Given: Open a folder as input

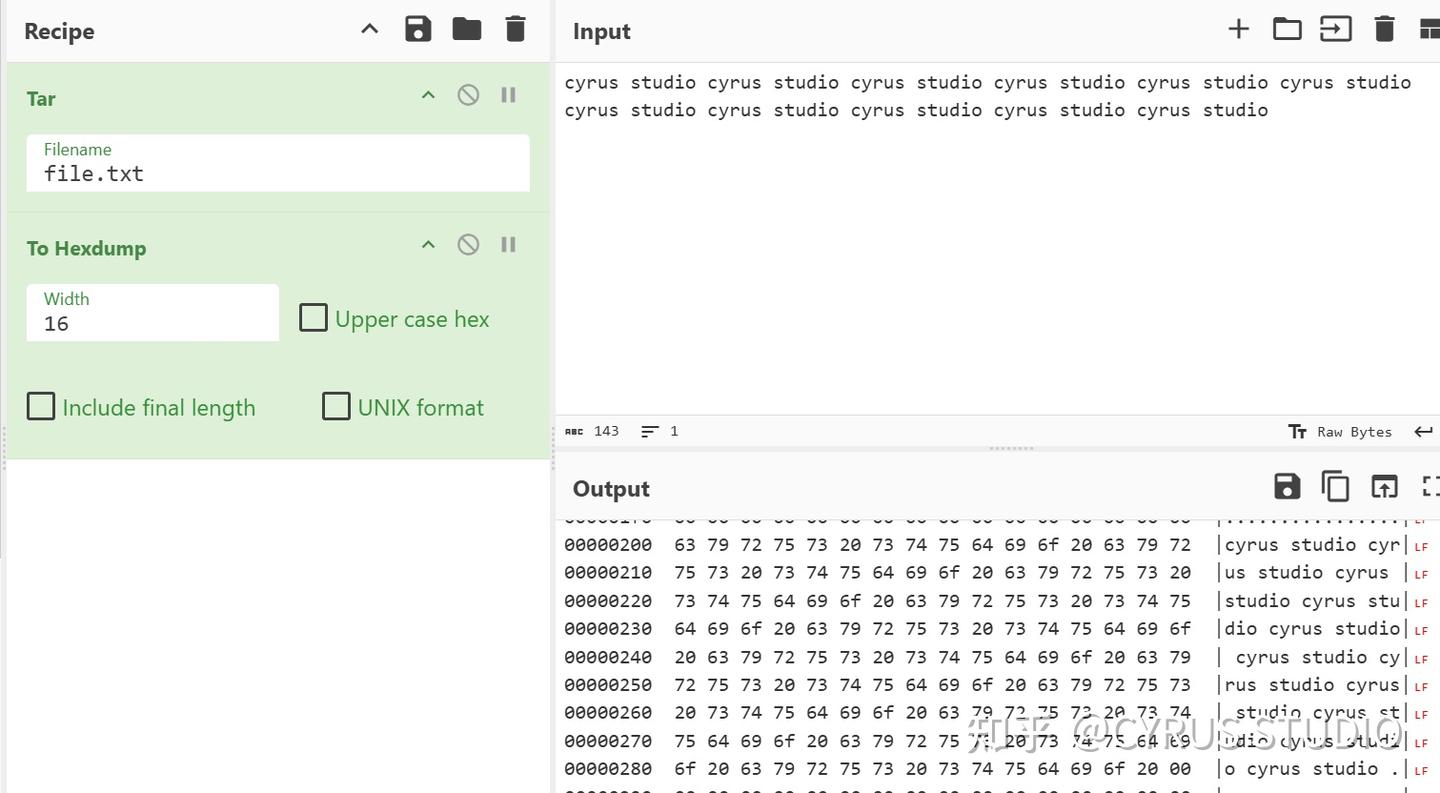Looking at the screenshot, I should 1287,29.
